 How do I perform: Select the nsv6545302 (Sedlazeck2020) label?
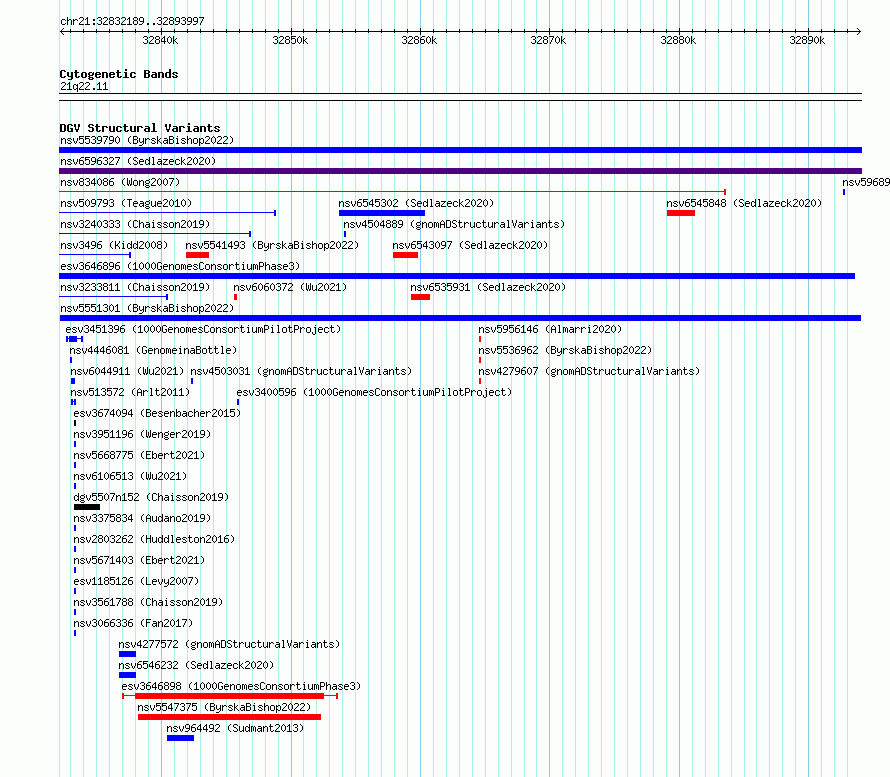point(416,203)
